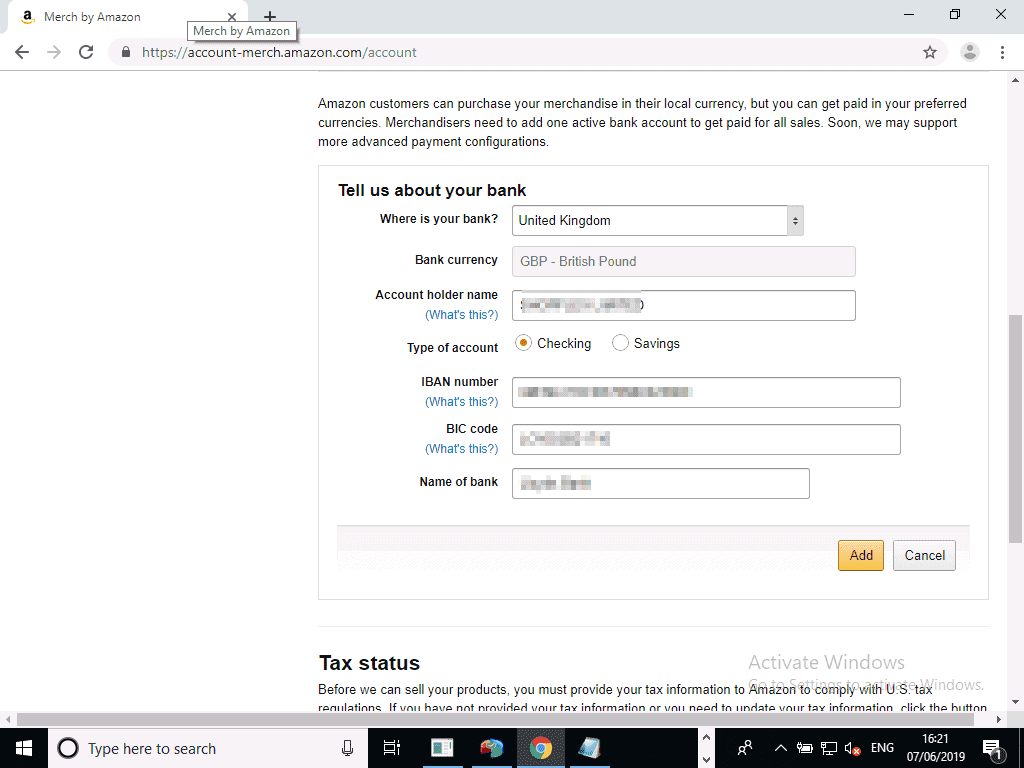The height and width of the screenshot is (768, 1024).
Task: Select the Checking account type
Action: pos(523,343)
